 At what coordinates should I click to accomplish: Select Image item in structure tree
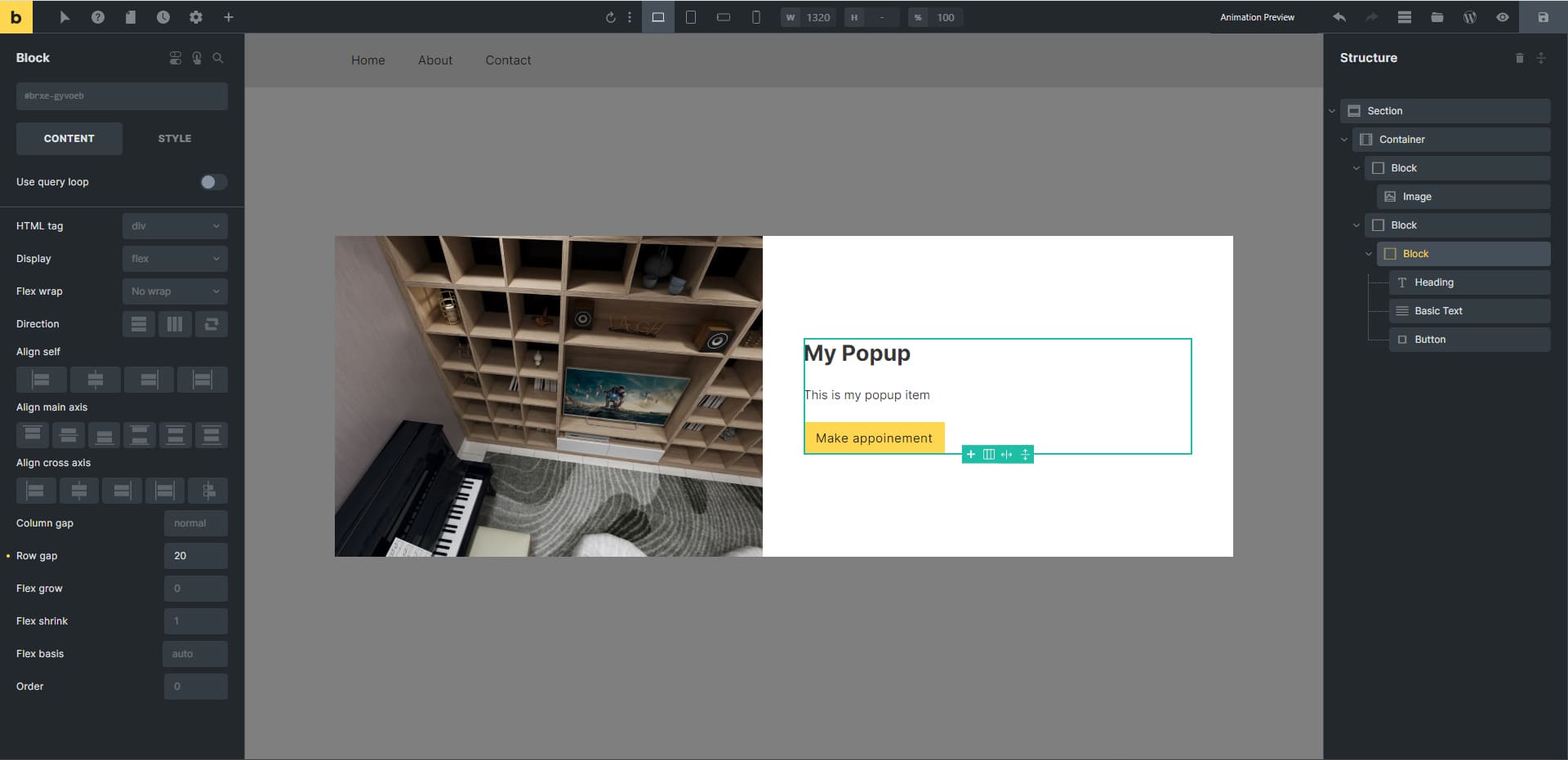pos(1464,197)
